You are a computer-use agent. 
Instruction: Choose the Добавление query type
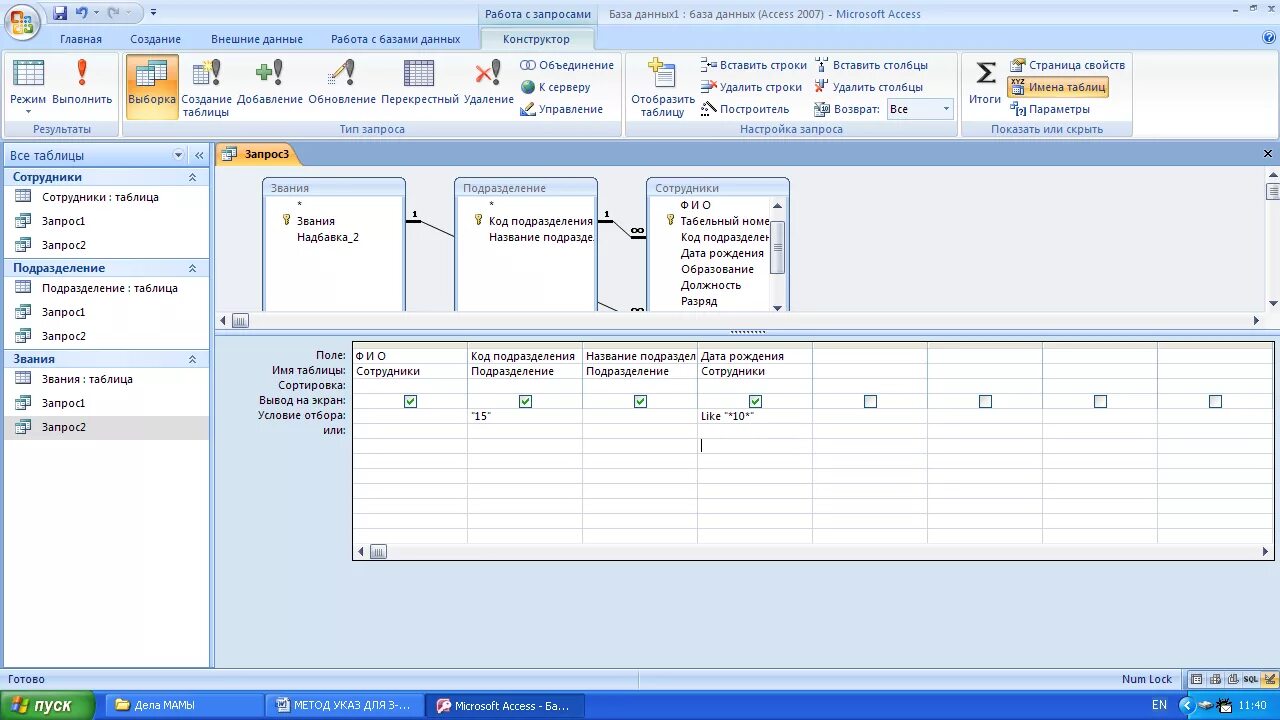tap(270, 83)
